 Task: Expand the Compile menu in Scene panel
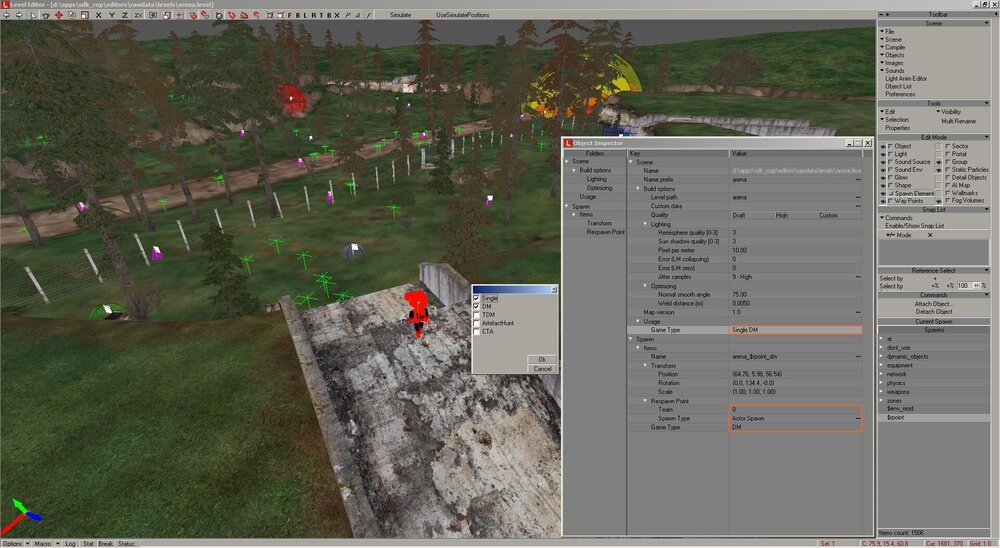pos(894,47)
